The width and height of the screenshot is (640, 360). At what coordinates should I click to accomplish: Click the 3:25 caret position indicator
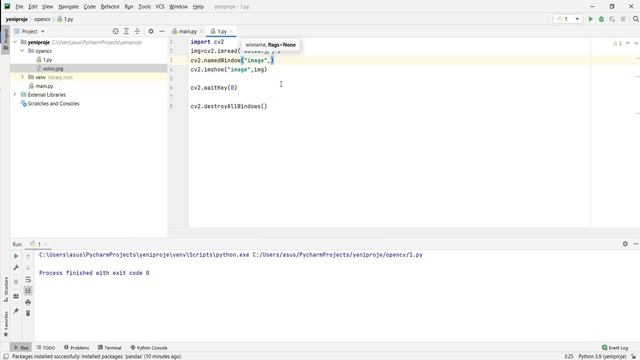coord(569,356)
